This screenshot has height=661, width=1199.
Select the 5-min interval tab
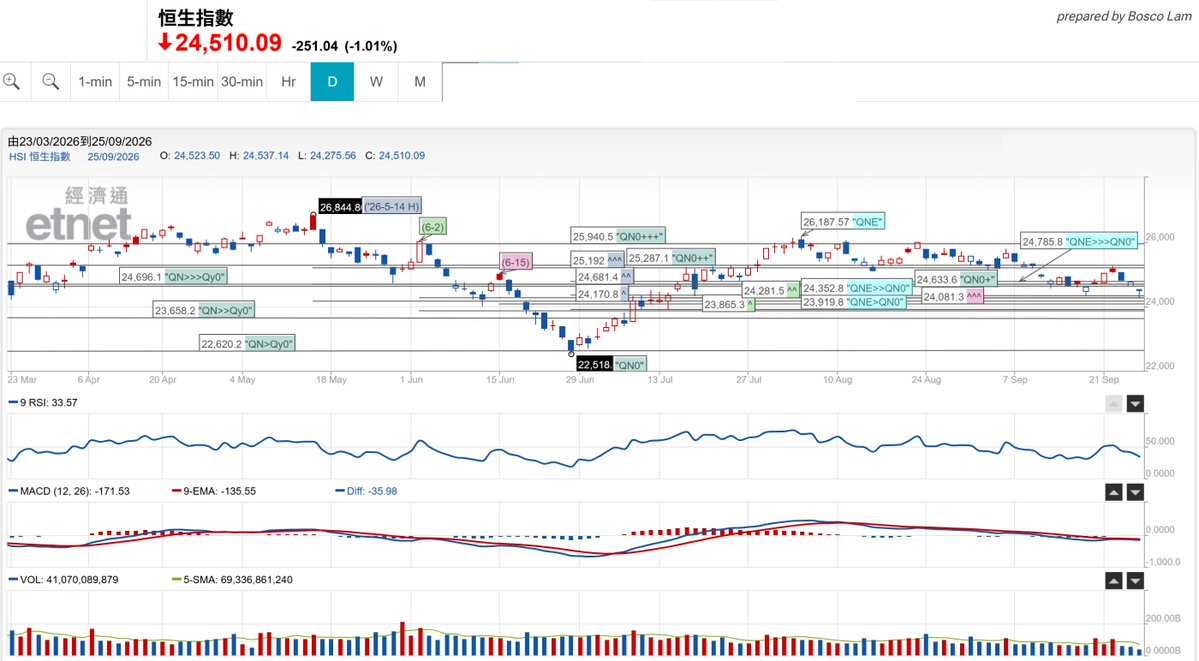(x=144, y=82)
